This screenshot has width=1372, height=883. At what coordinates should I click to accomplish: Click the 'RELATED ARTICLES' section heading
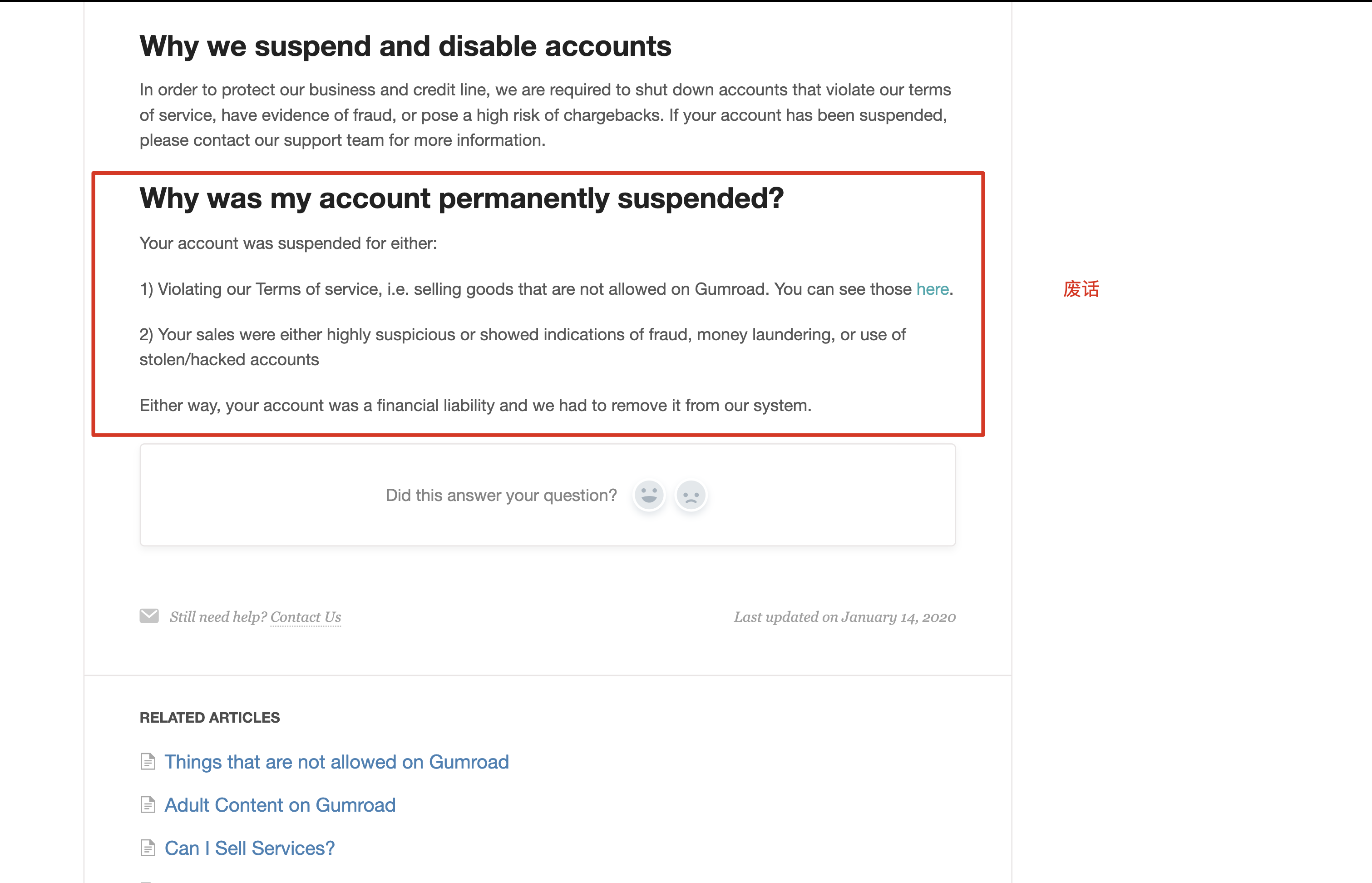tap(210, 717)
